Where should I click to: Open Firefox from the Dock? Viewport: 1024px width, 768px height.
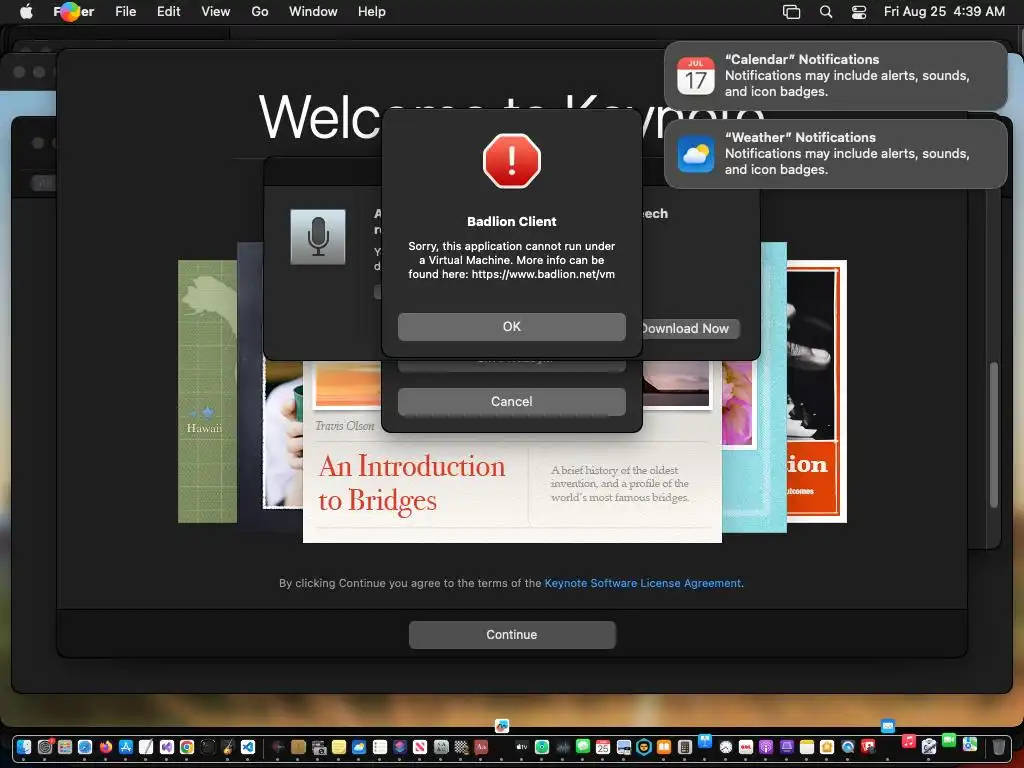click(x=106, y=747)
